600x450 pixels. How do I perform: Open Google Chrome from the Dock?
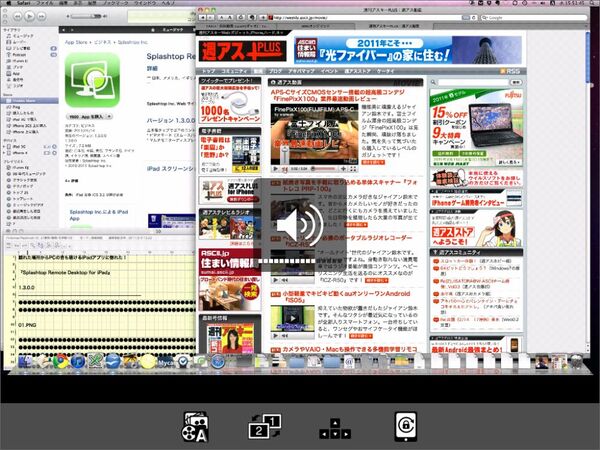[x=60, y=361]
